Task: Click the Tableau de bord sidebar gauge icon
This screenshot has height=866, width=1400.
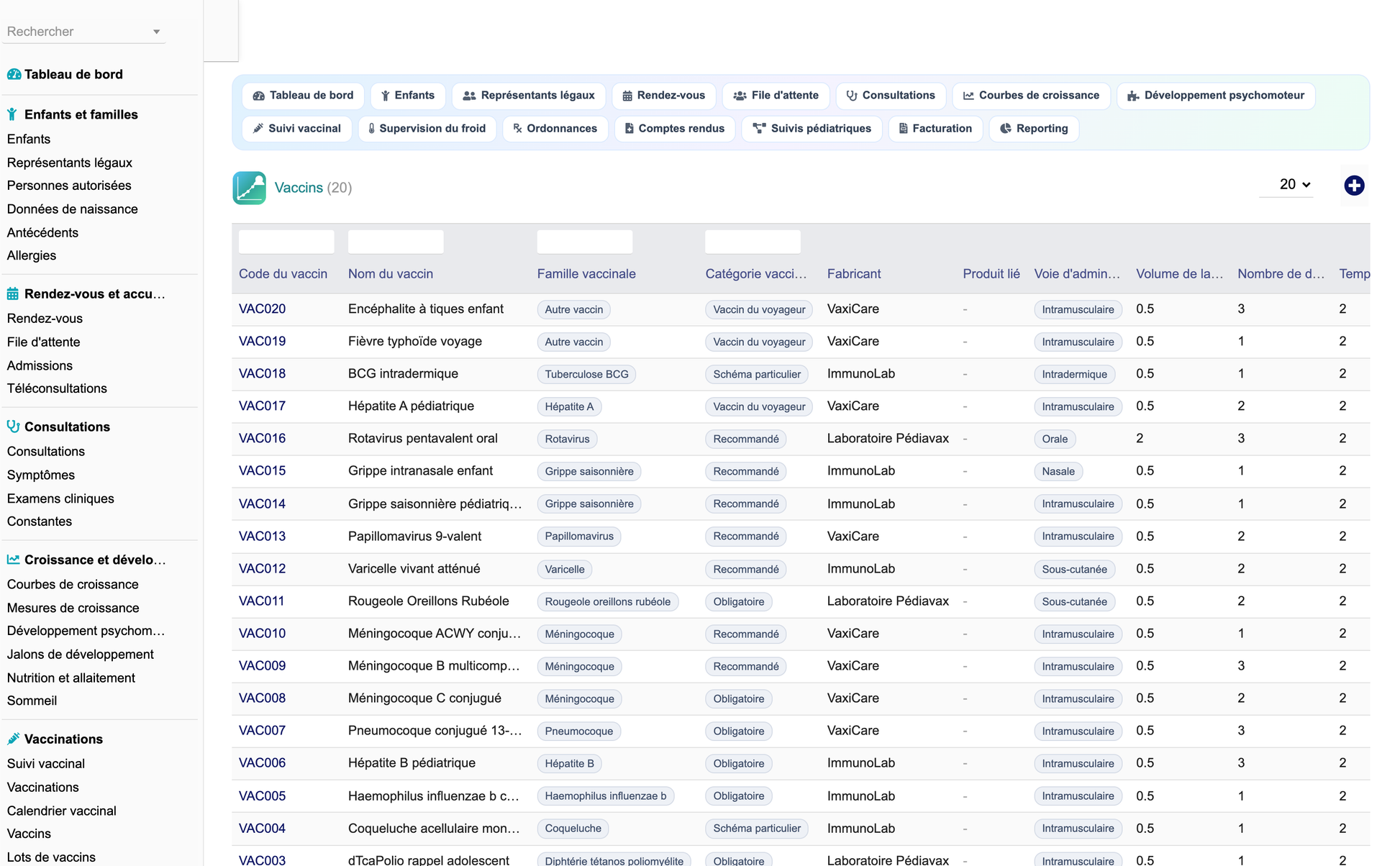Action: point(14,74)
